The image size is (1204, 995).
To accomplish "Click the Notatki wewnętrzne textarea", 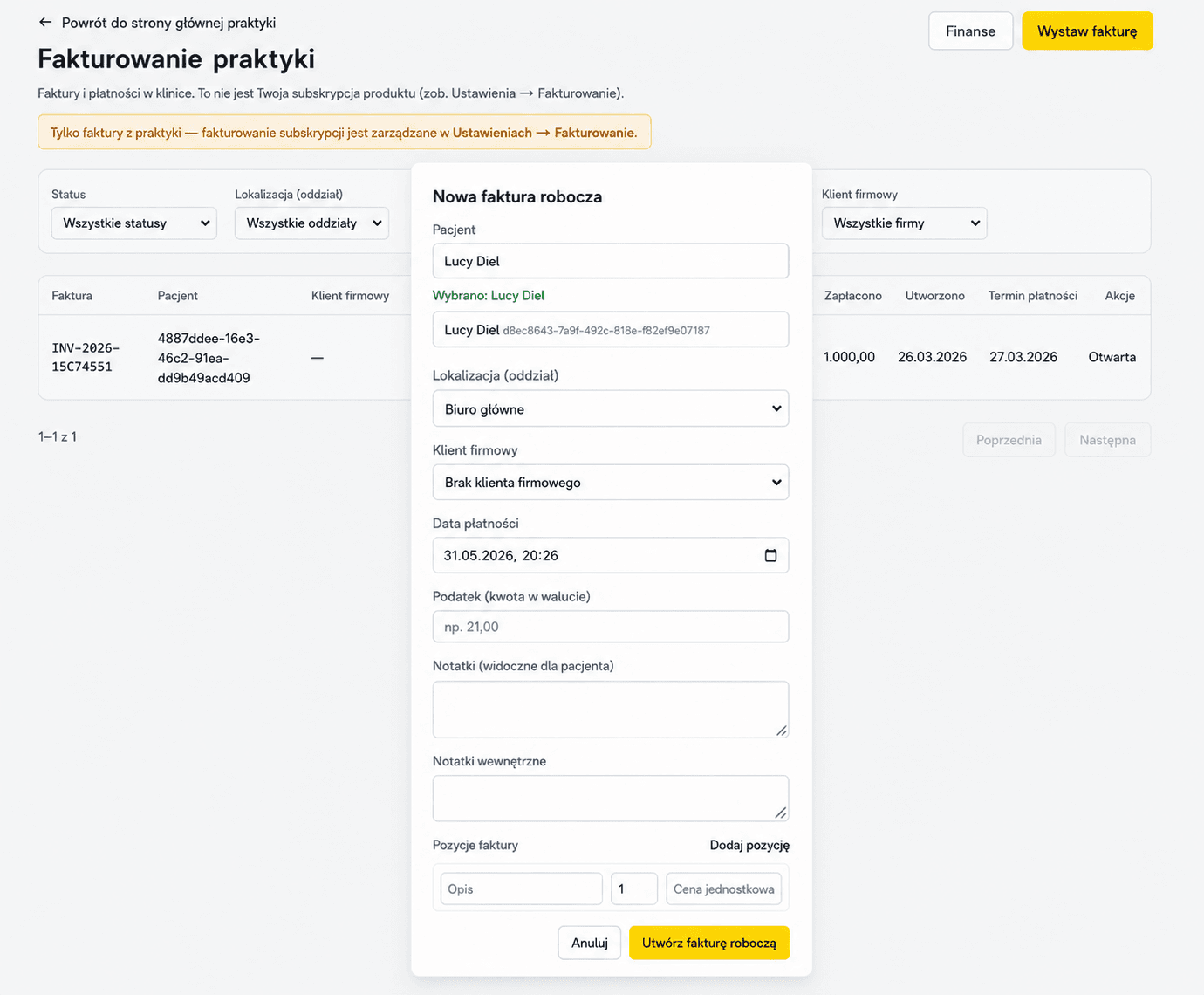I will (611, 799).
